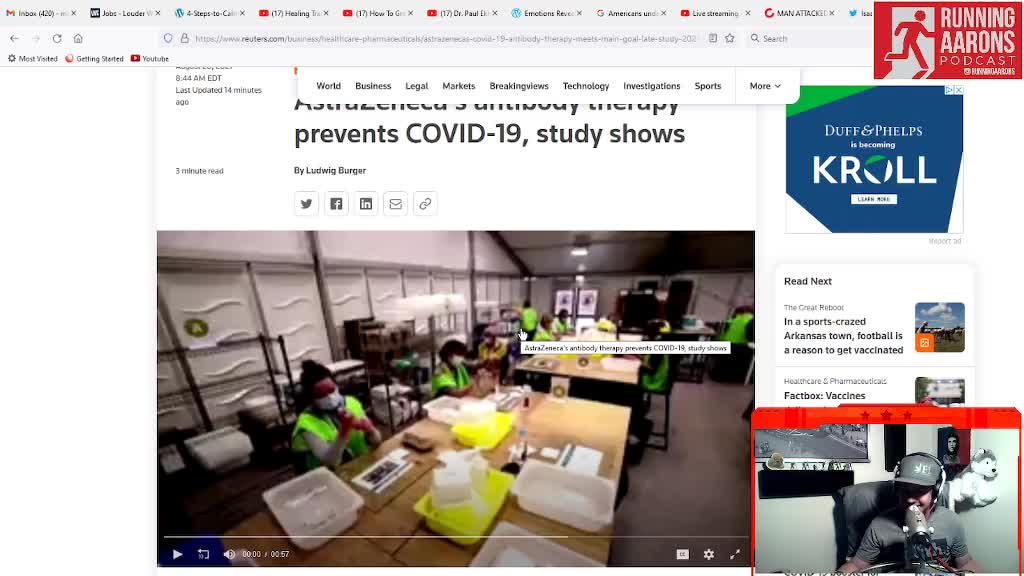View site security lock info
Viewport: 1024px width, 576px height.
pos(185,39)
